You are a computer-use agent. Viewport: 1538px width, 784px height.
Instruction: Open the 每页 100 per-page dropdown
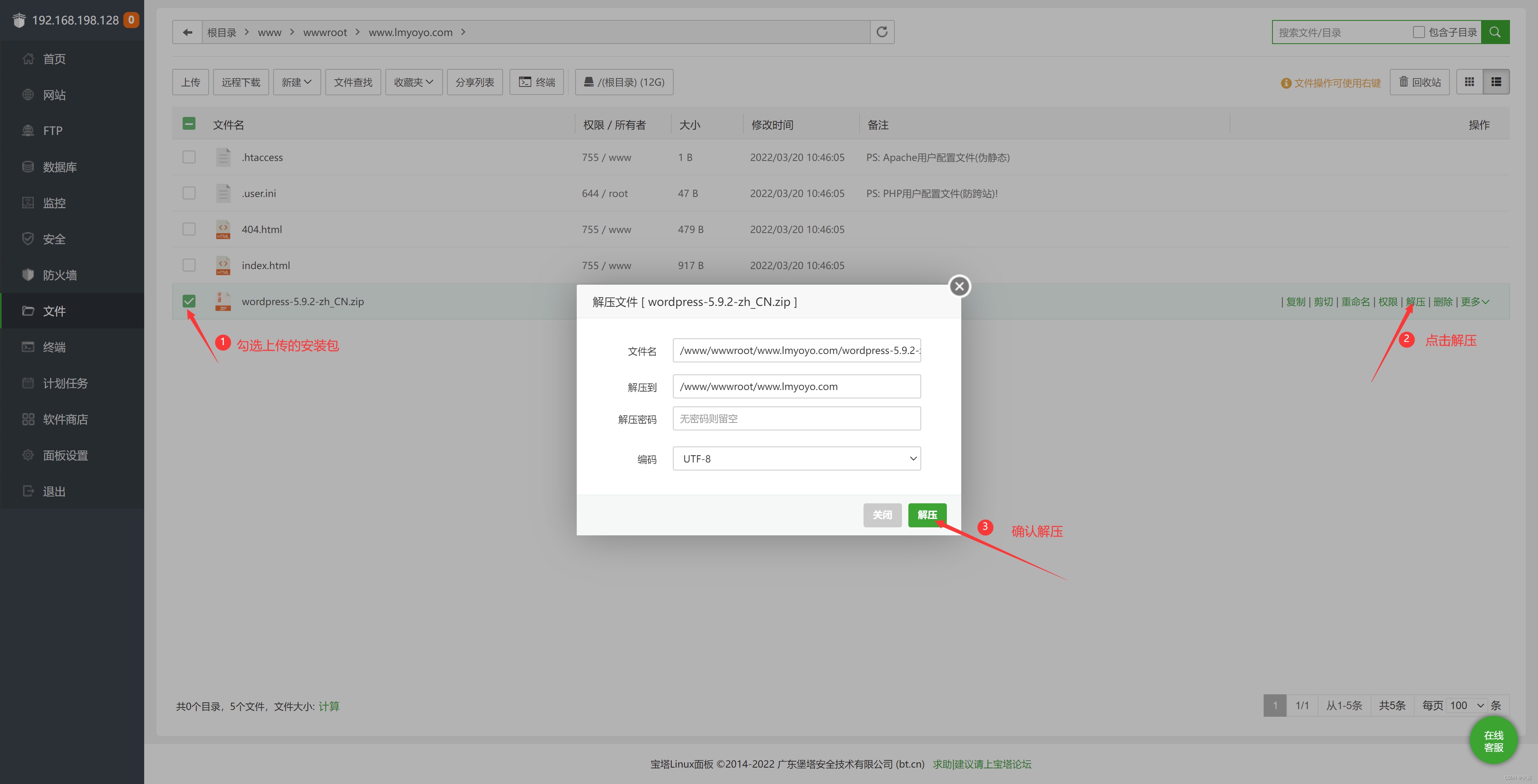1467,705
